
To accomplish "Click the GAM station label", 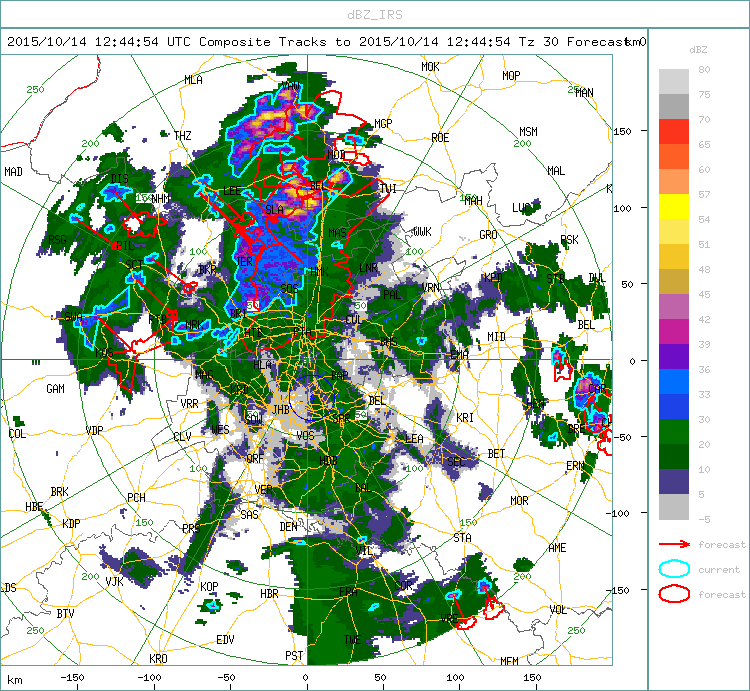I will tap(55, 389).
